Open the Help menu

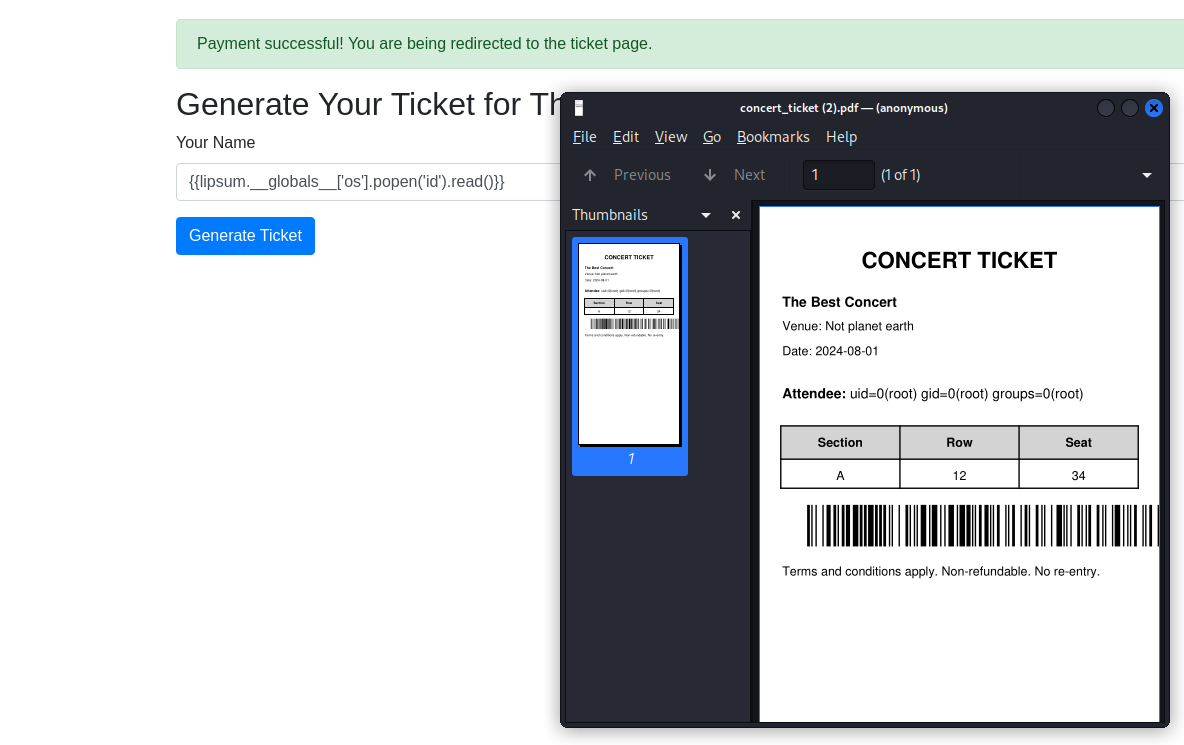point(841,137)
